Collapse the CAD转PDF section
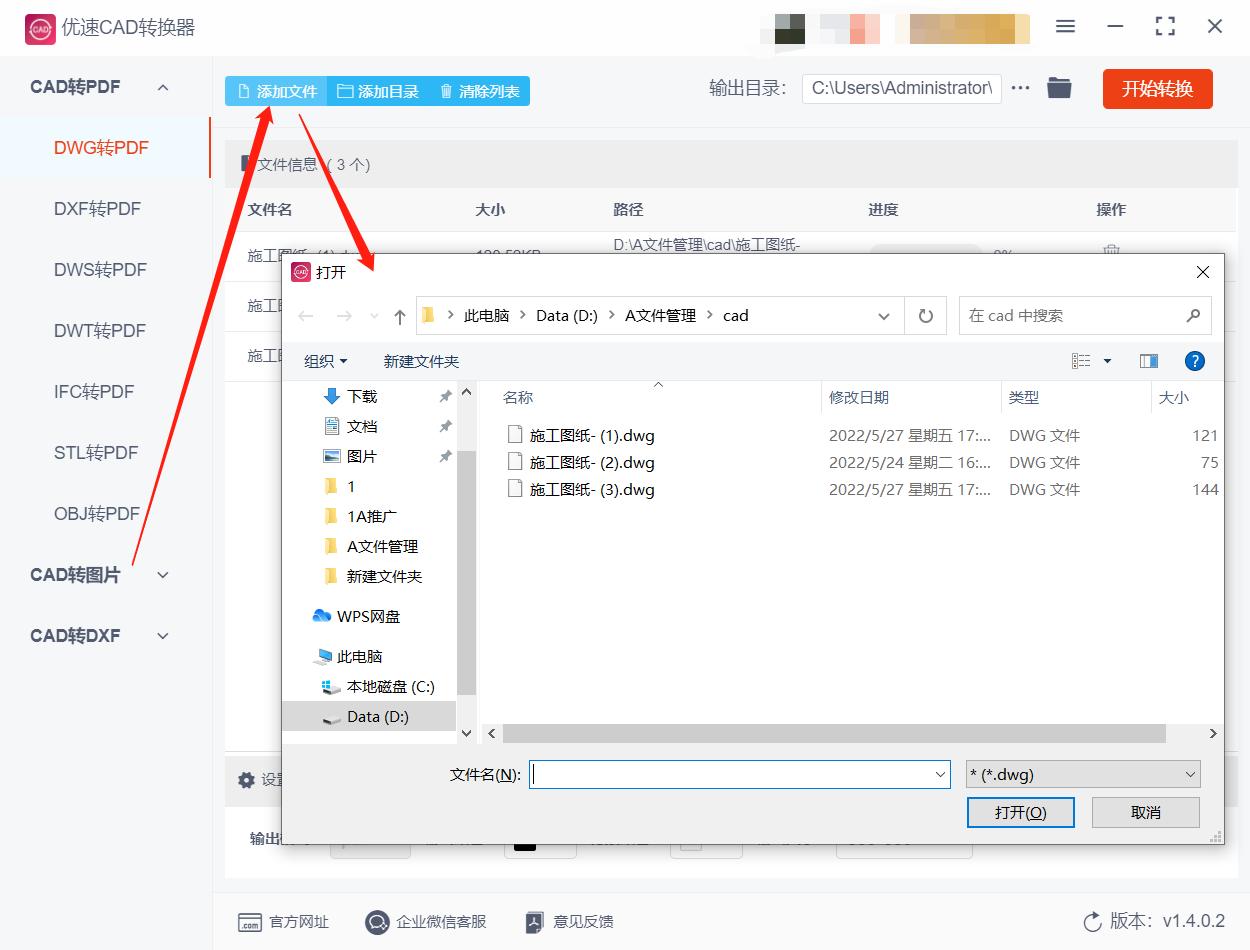Image resolution: width=1250 pixels, height=950 pixels. click(162, 87)
